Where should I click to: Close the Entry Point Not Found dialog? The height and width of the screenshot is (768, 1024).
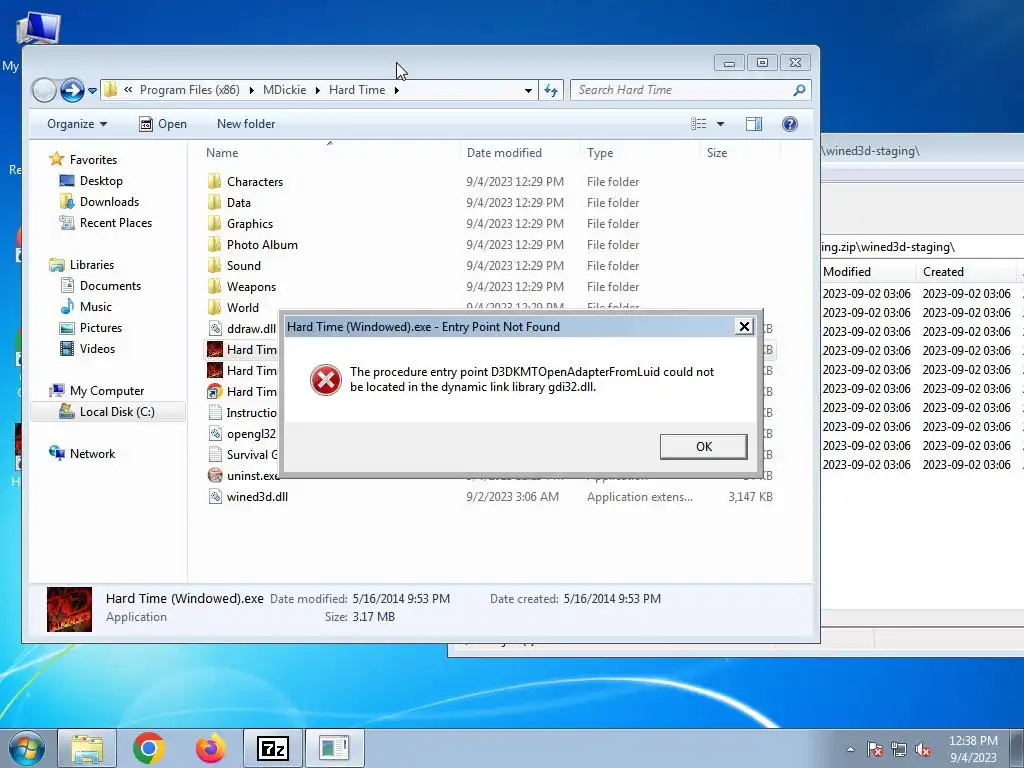tap(744, 327)
